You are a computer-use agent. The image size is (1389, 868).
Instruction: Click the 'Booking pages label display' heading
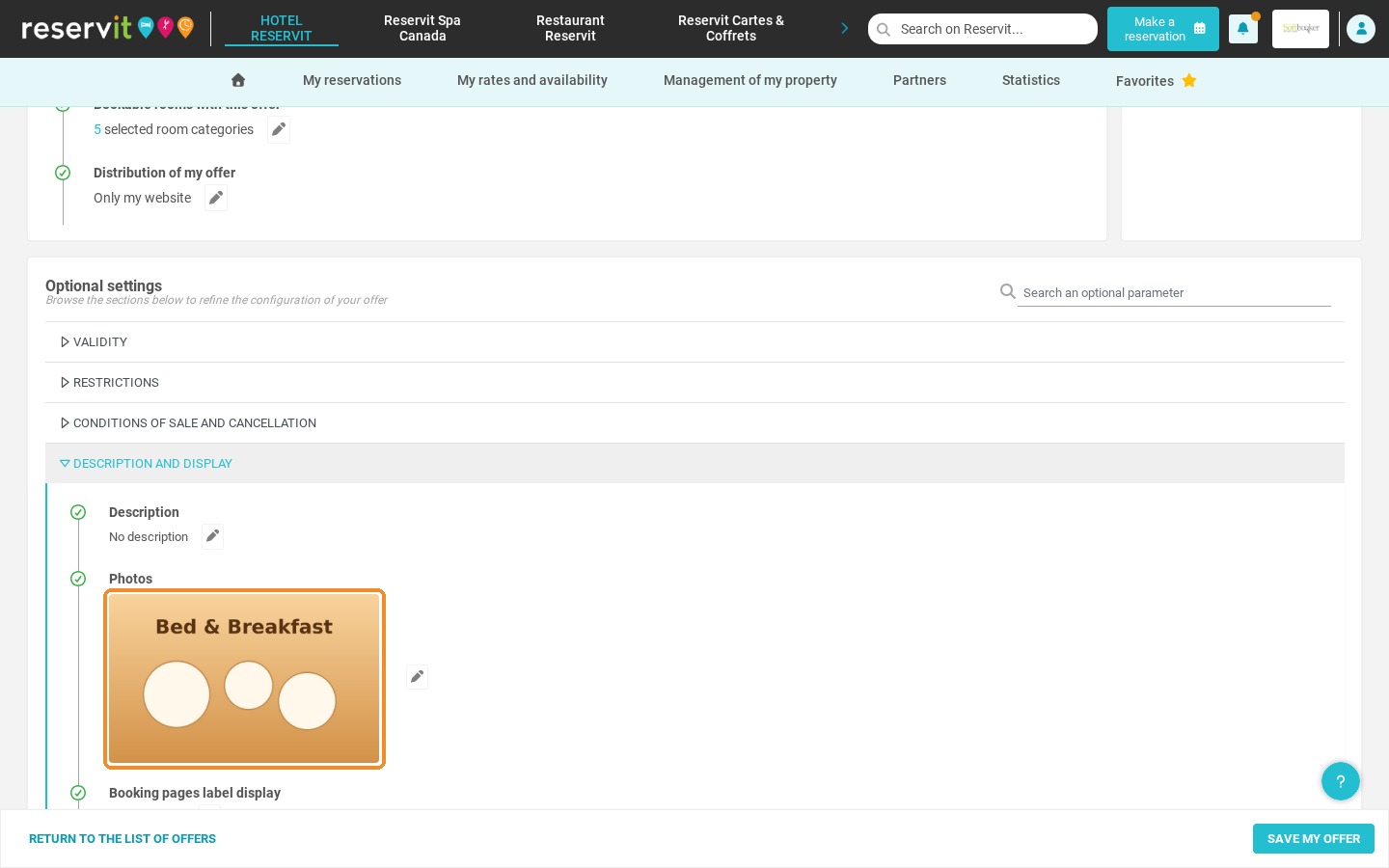[x=195, y=793]
